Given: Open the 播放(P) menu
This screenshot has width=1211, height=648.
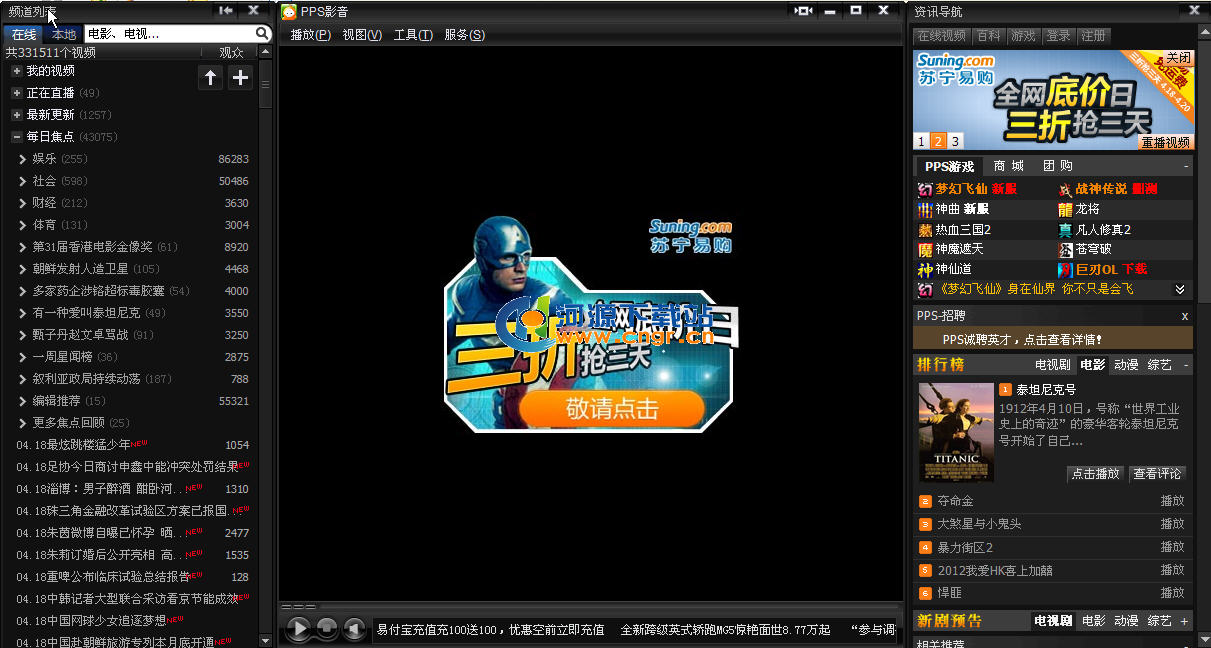Looking at the screenshot, I should click(x=310, y=35).
